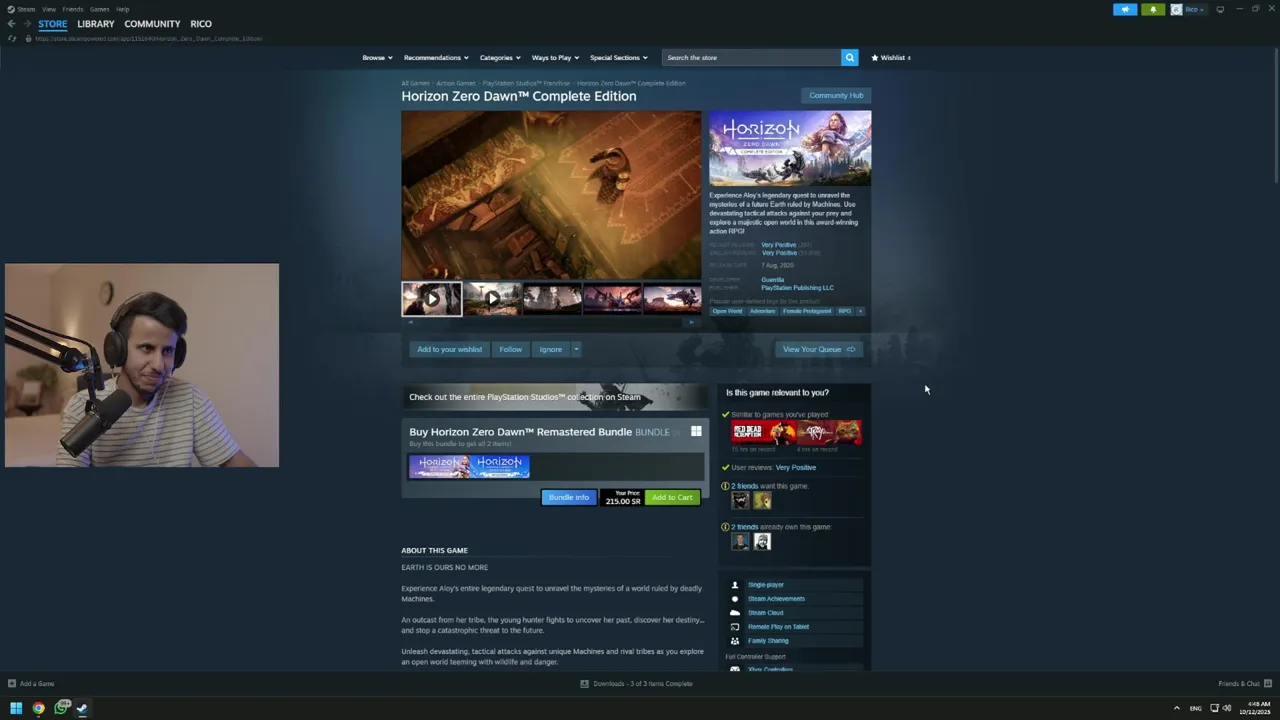
Task: Follow Horizon Zero Dawn
Action: (510, 349)
